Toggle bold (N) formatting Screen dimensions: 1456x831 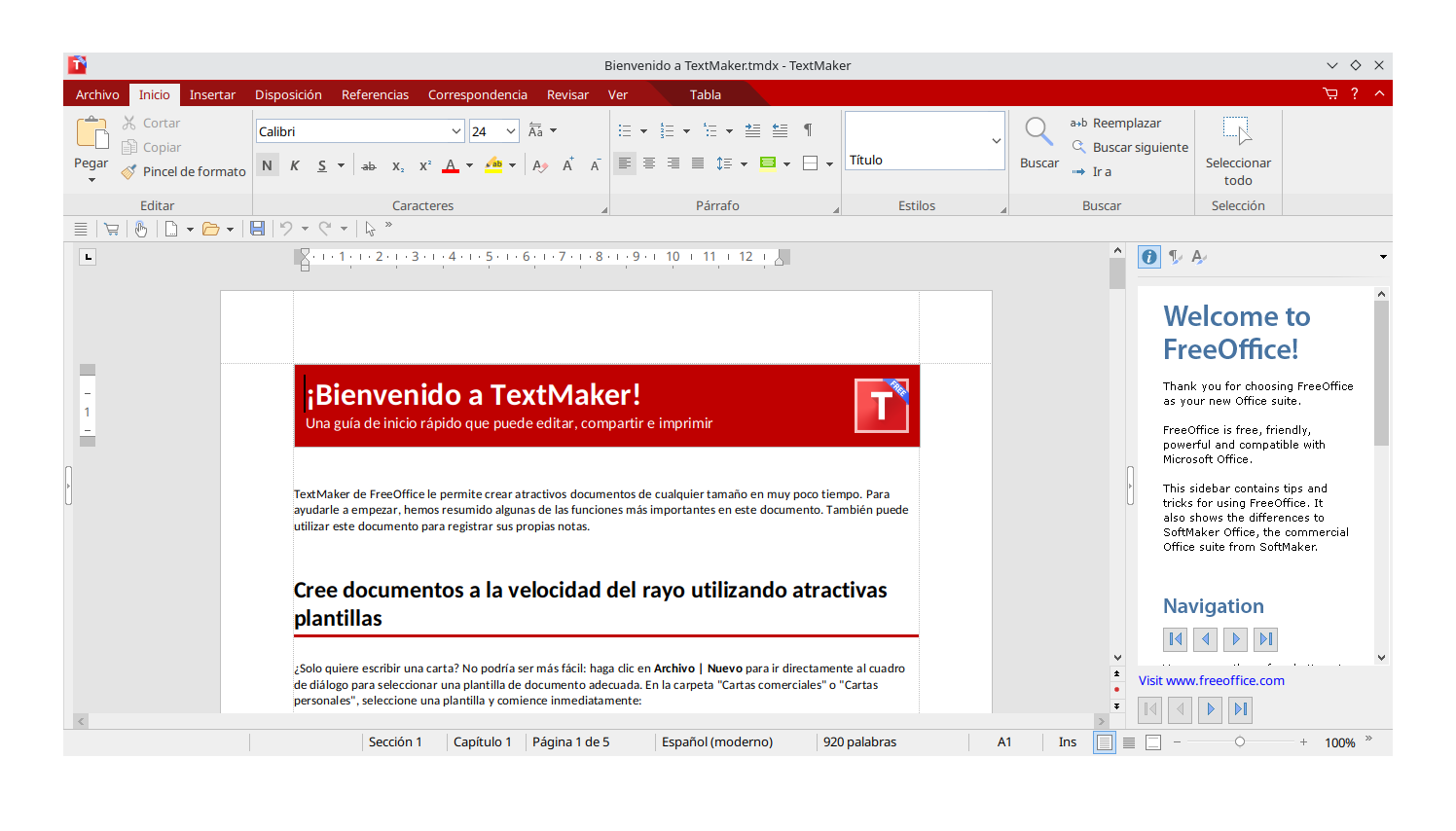267,165
